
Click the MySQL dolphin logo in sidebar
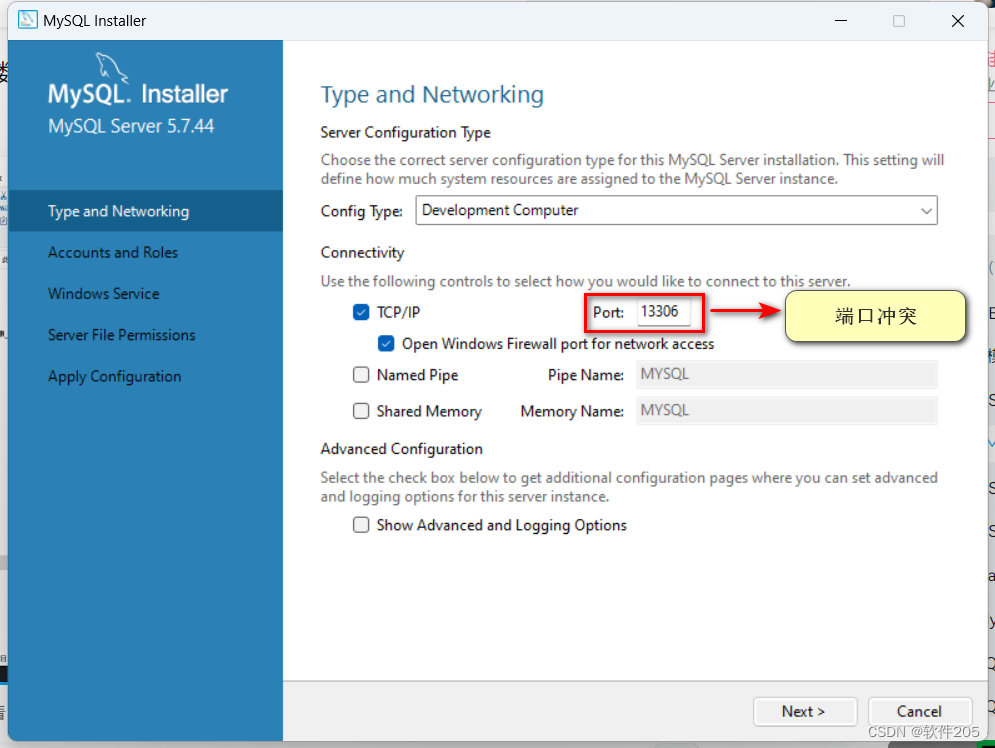(x=112, y=68)
